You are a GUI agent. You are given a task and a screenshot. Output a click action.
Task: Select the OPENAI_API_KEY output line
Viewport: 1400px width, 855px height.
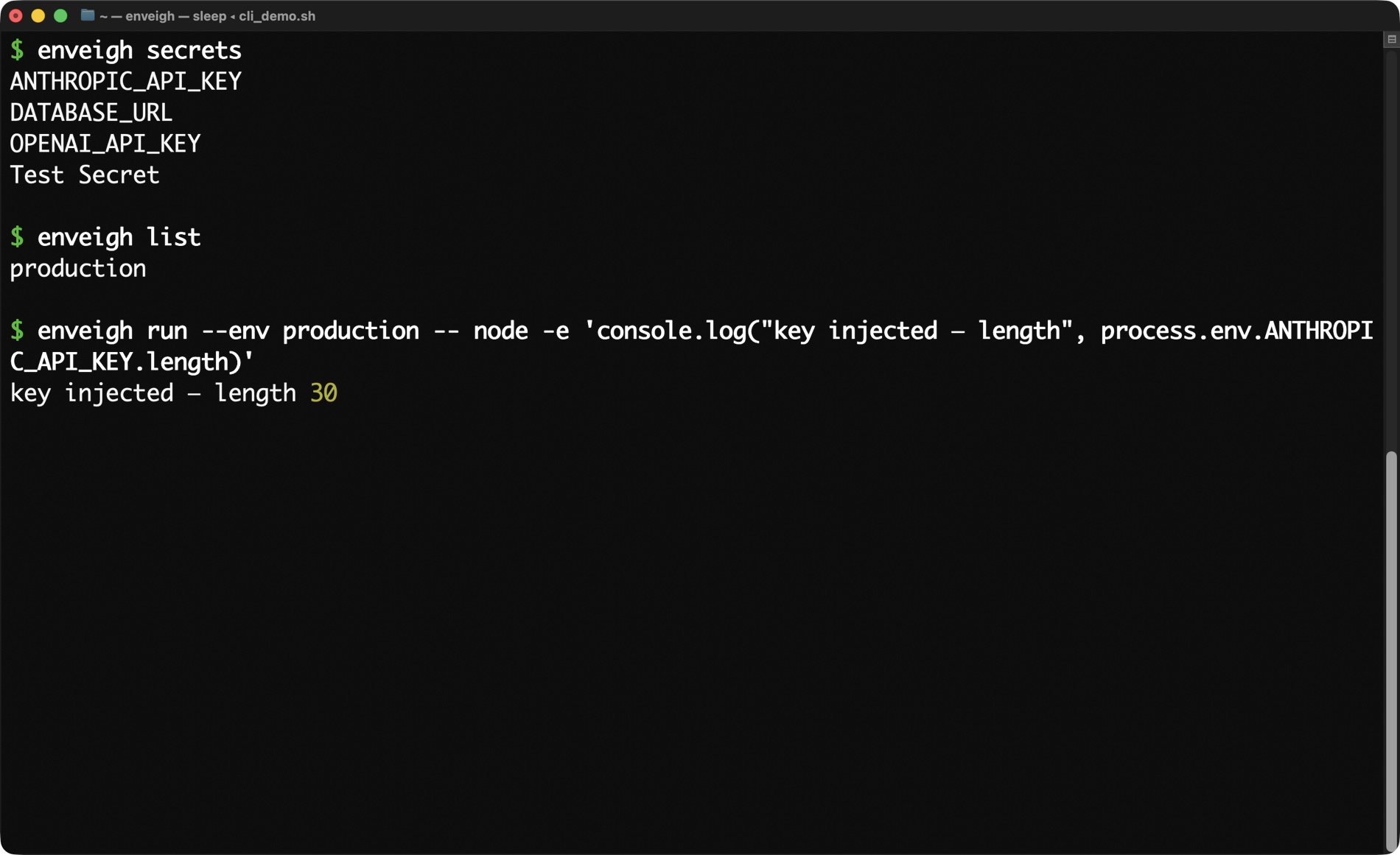click(105, 144)
